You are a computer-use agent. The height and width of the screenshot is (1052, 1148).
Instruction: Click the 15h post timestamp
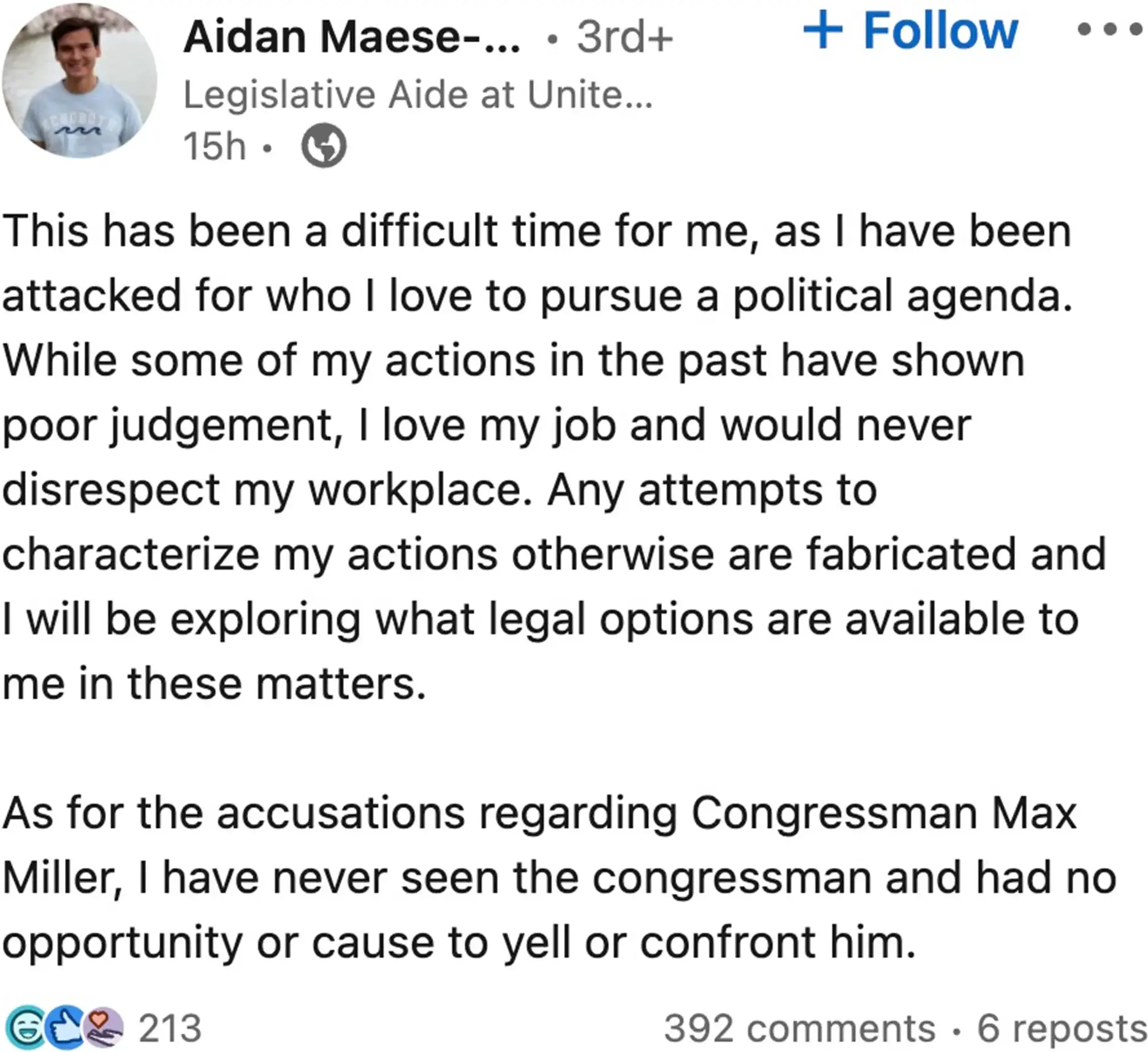pos(215,147)
